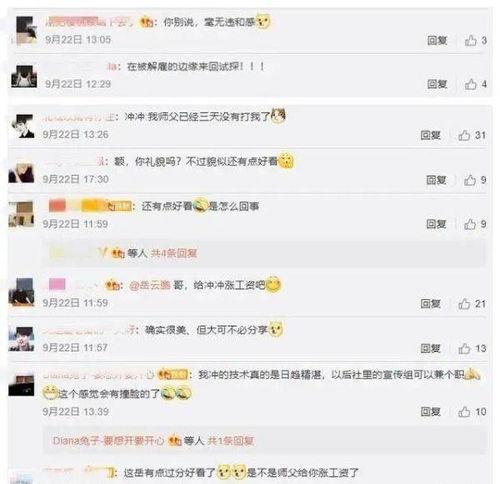Like the comment mentioning @岳云鹏
The image size is (500, 484).
(464, 304)
